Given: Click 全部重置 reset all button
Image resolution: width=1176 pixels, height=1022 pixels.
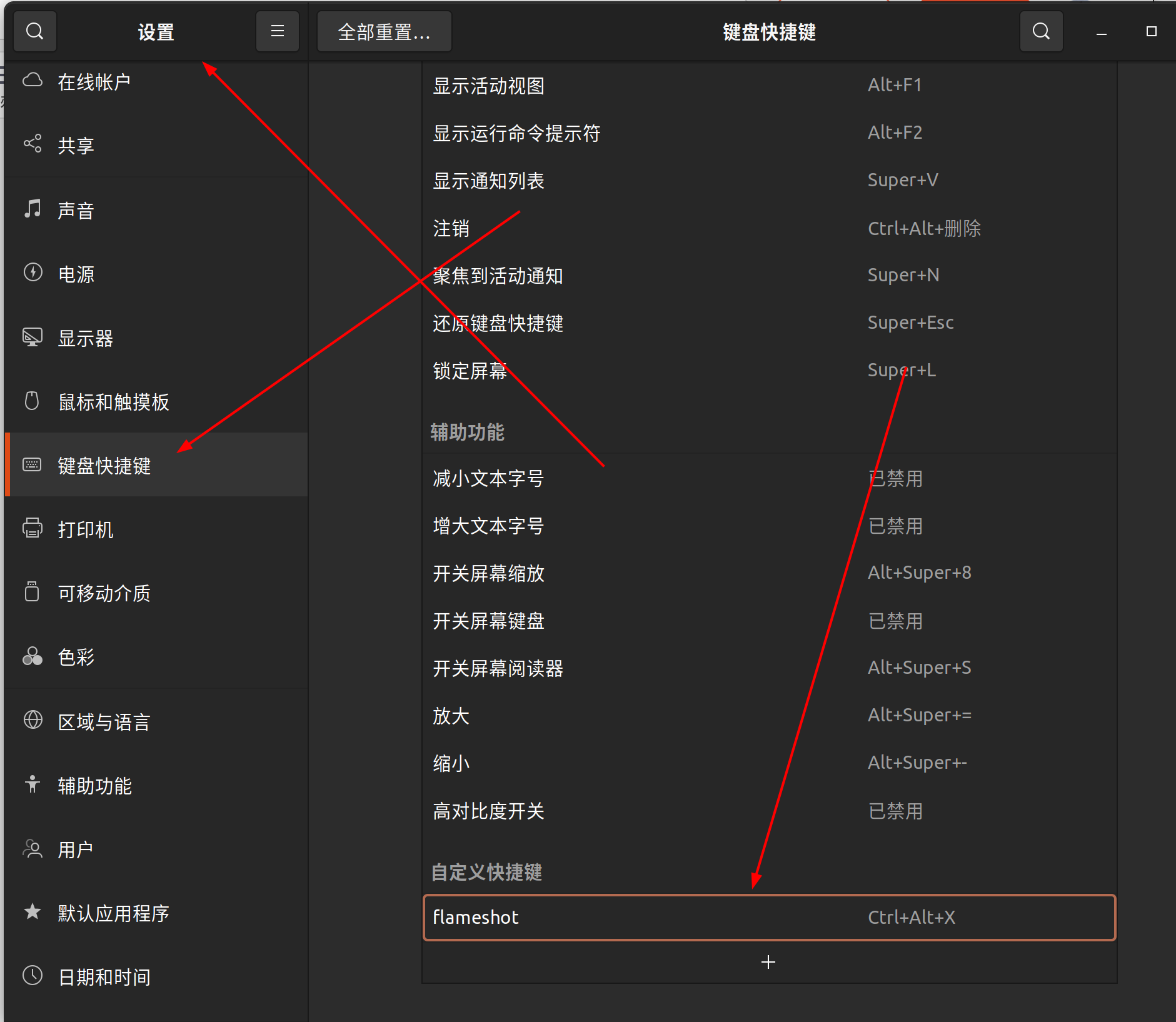Looking at the screenshot, I should point(384,31).
